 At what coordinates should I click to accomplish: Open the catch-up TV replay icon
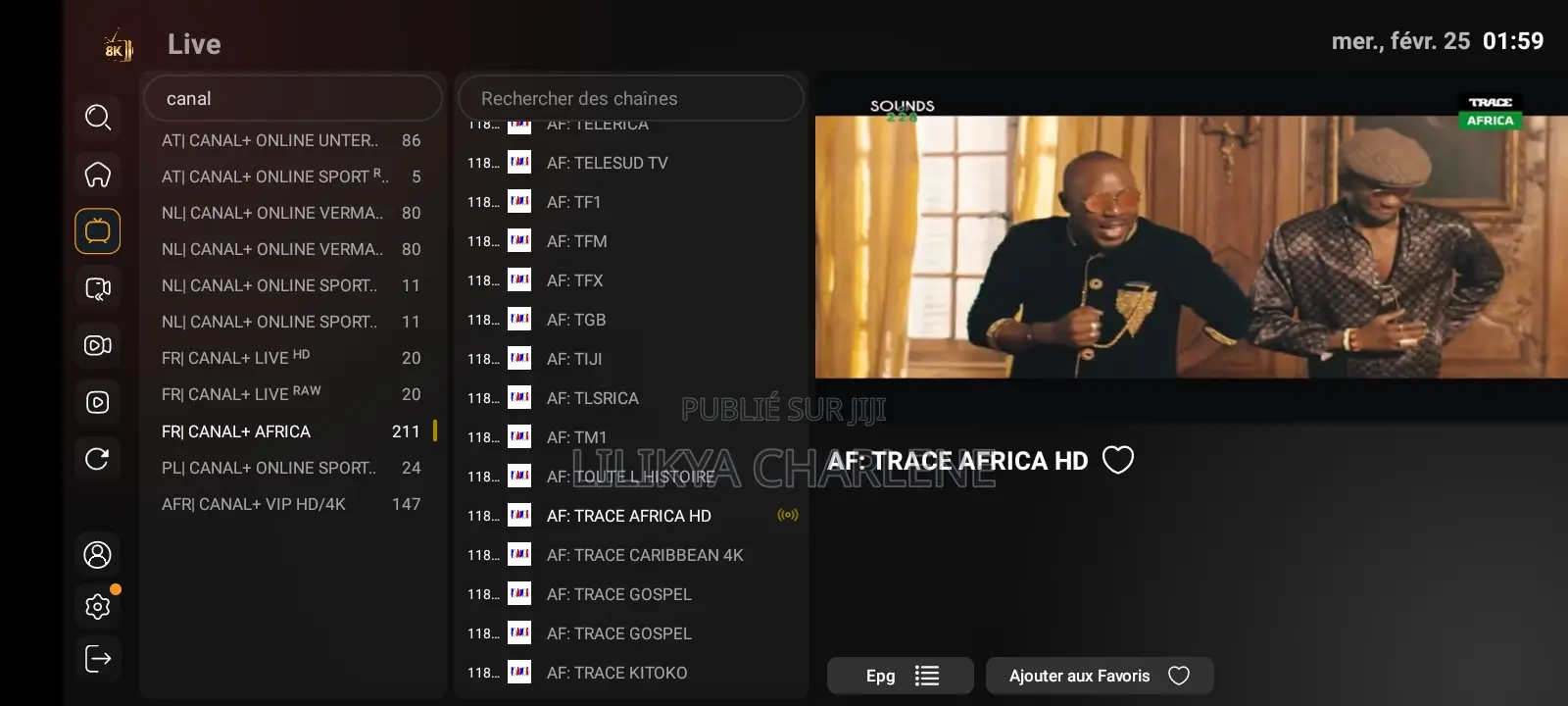point(98,288)
